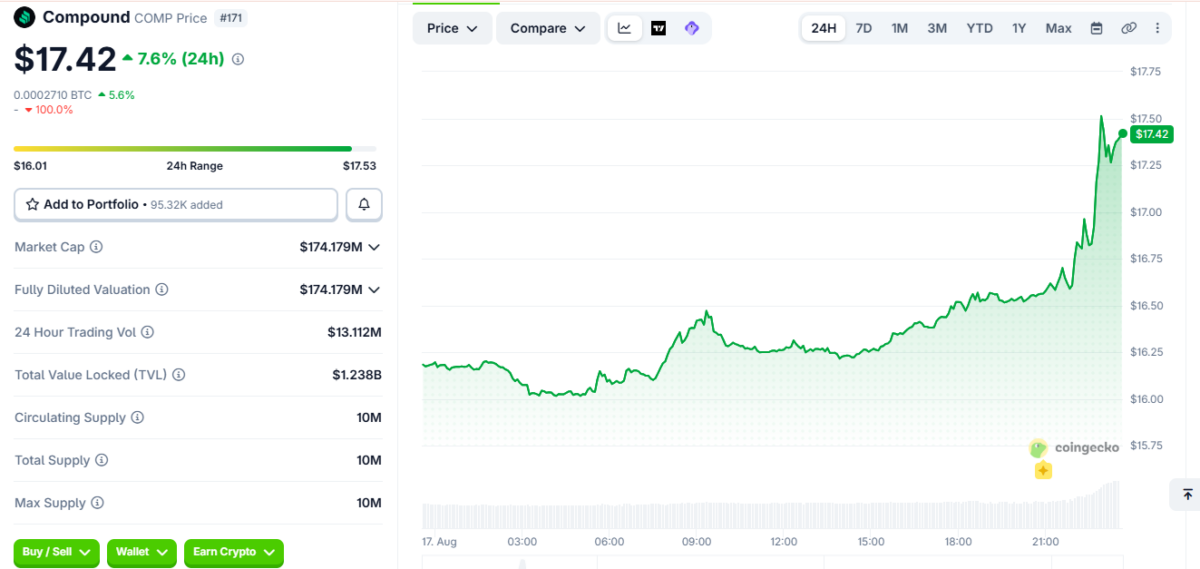Click the green $17.42 price marker

click(1152, 134)
